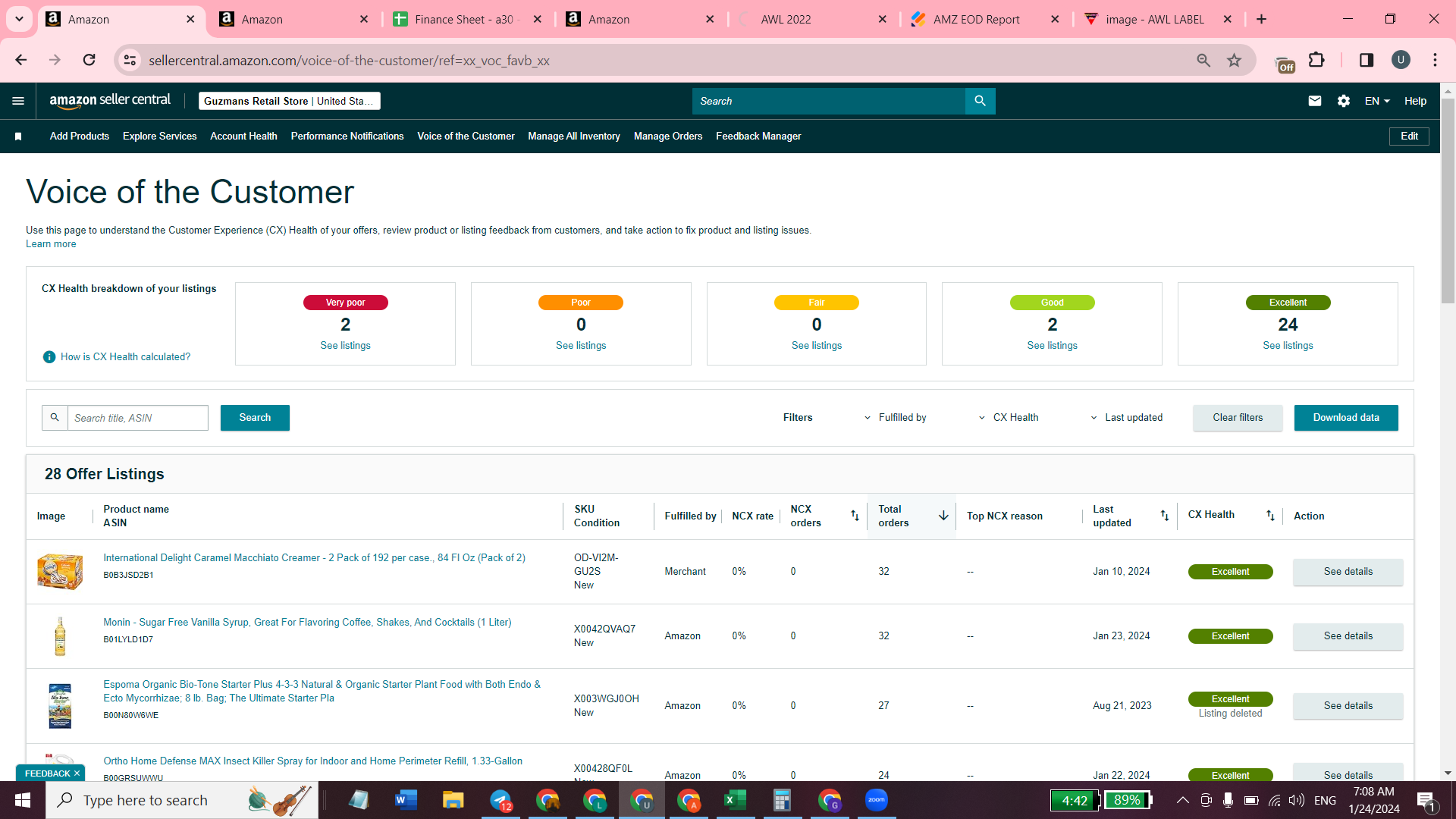Image resolution: width=1456 pixels, height=819 pixels.
Task: Click the Learn more link
Action: point(51,244)
